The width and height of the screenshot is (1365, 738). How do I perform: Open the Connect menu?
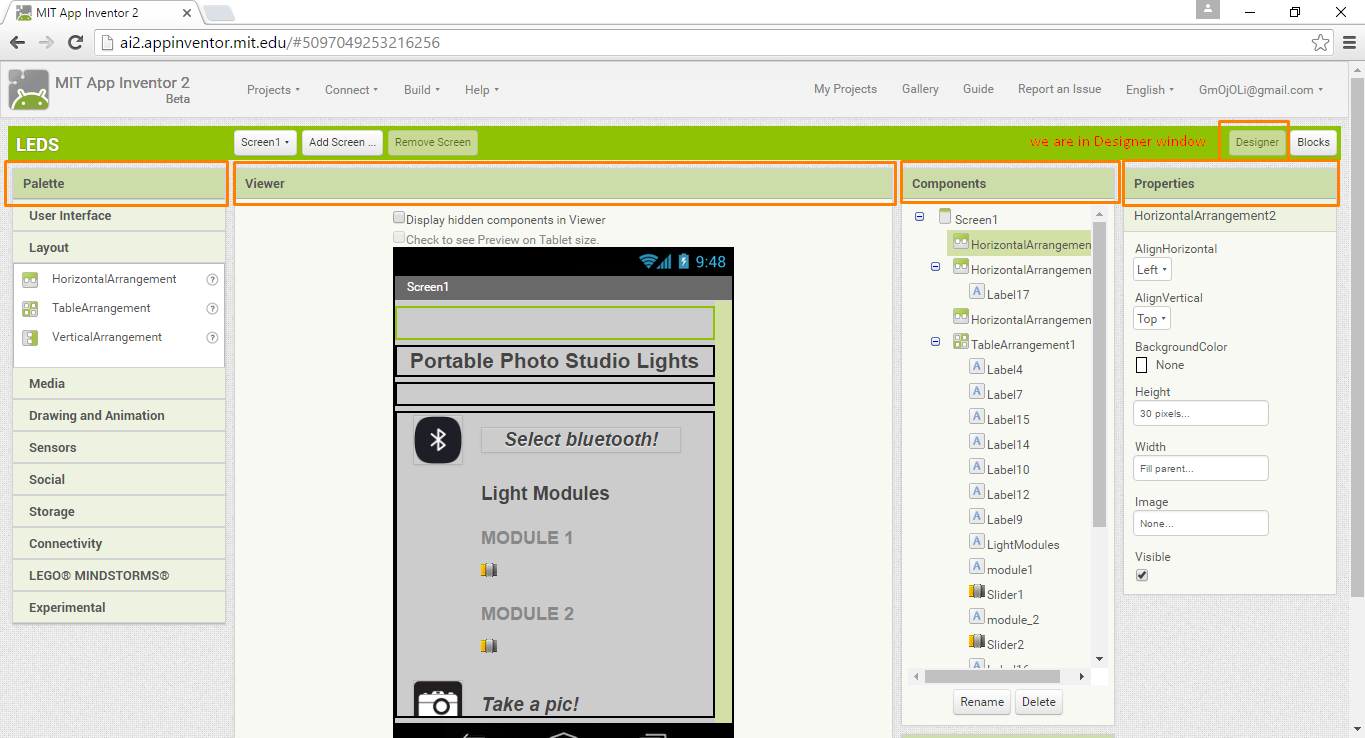[x=351, y=90]
